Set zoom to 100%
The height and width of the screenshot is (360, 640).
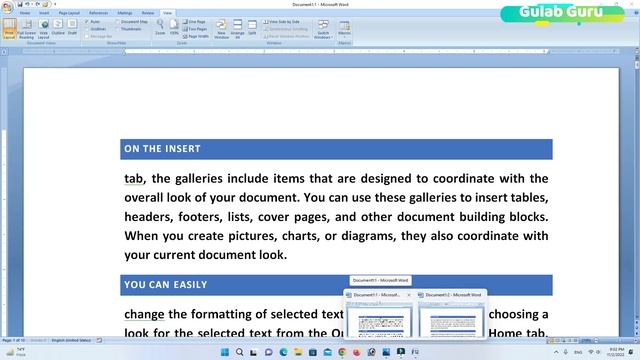pos(174,27)
